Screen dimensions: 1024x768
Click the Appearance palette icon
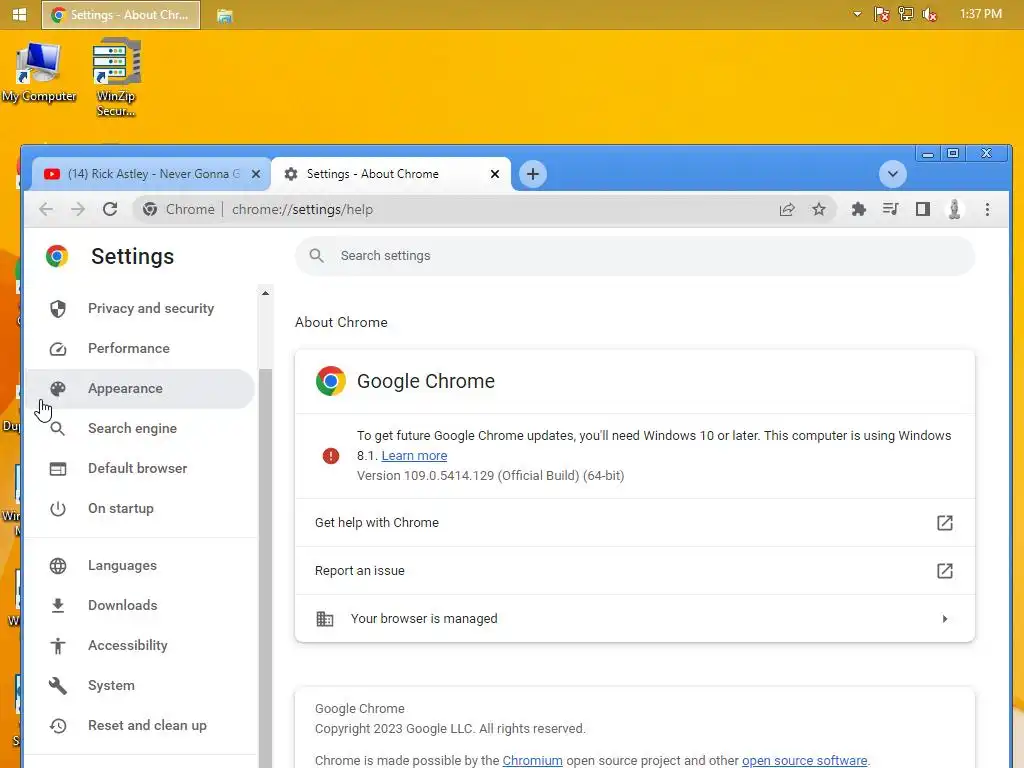58,389
